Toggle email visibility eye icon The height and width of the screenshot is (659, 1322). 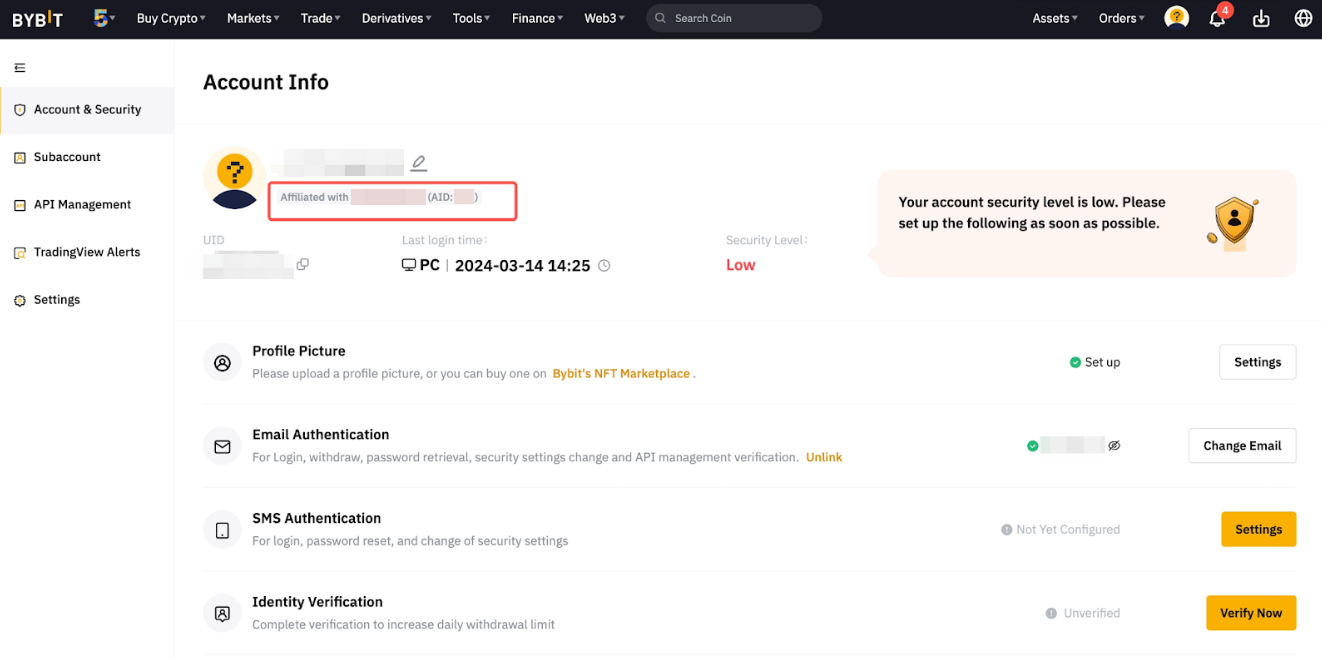pyautogui.click(x=1114, y=446)
